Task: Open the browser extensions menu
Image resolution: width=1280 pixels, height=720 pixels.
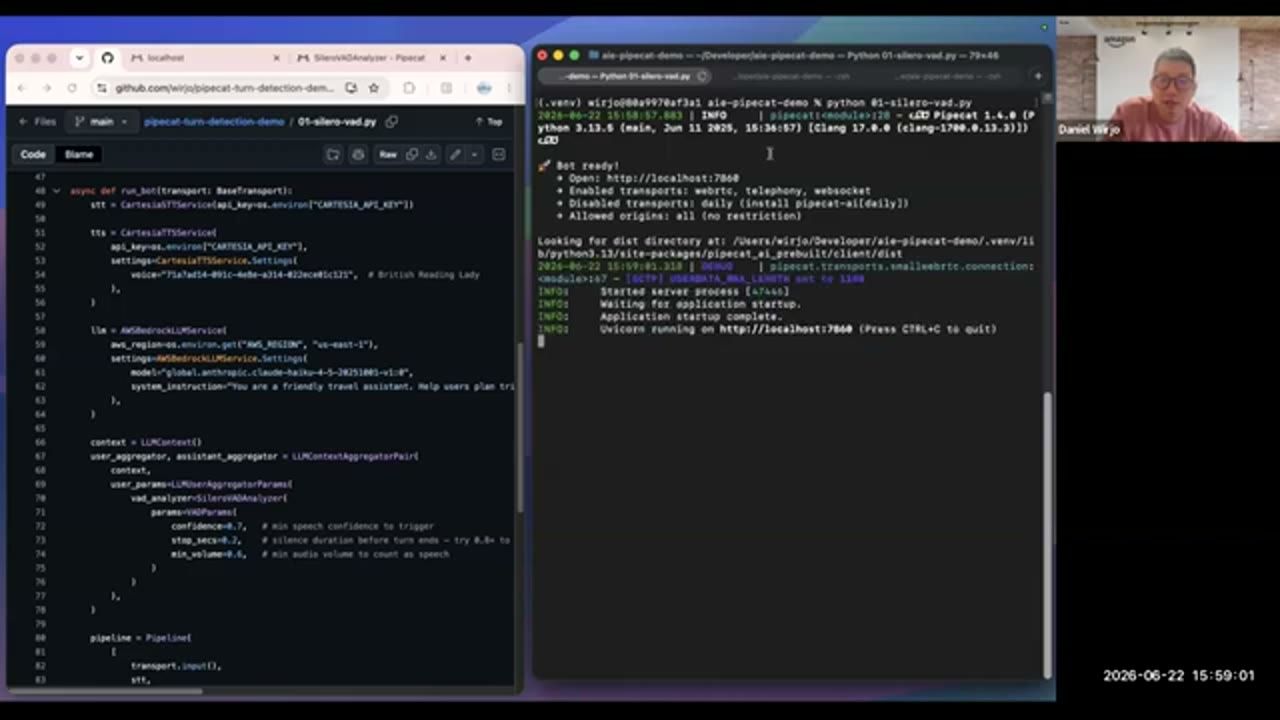Action: [409, 88]
